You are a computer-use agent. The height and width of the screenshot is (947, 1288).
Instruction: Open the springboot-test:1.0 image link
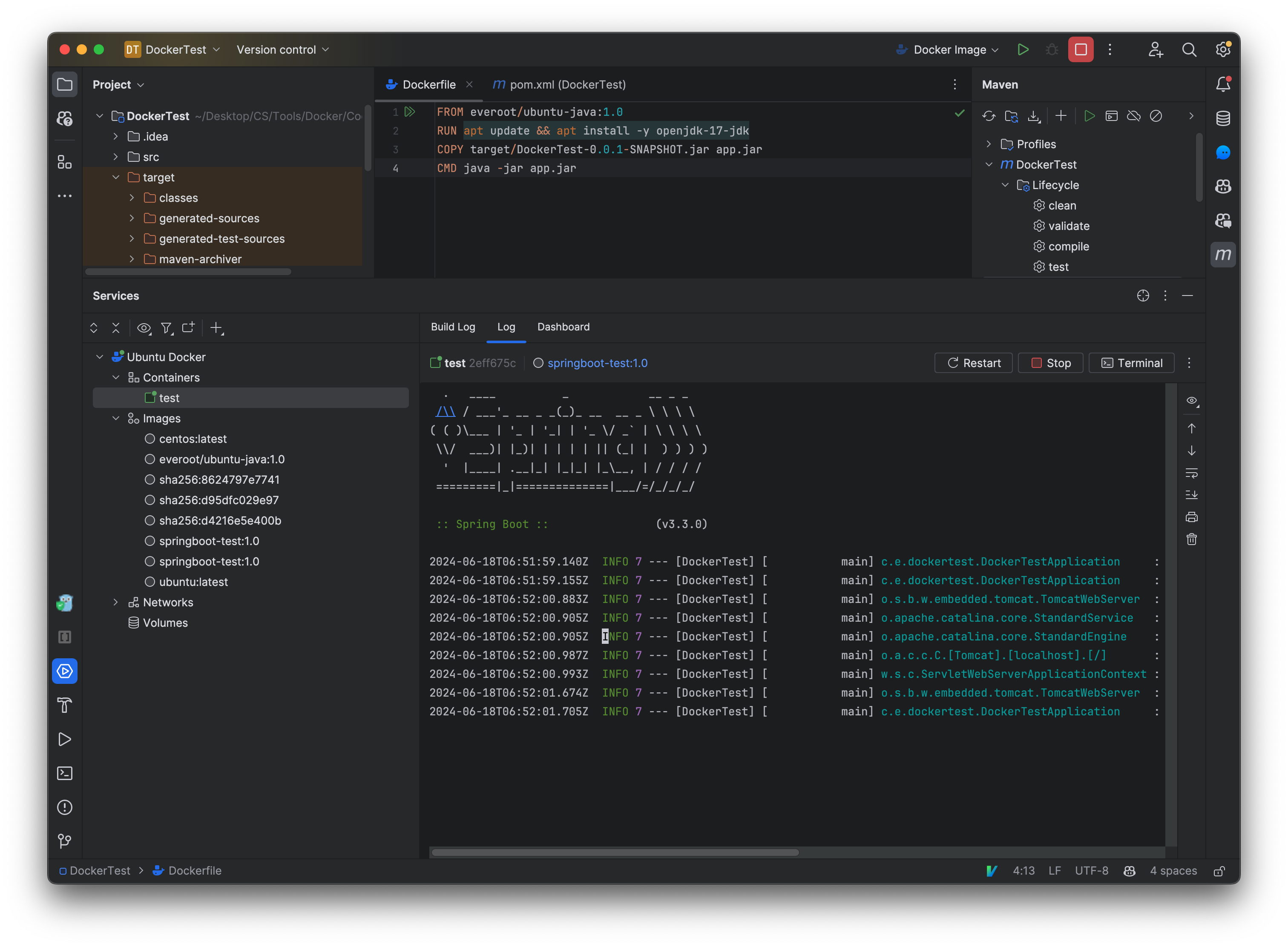(x=597, y=363)
